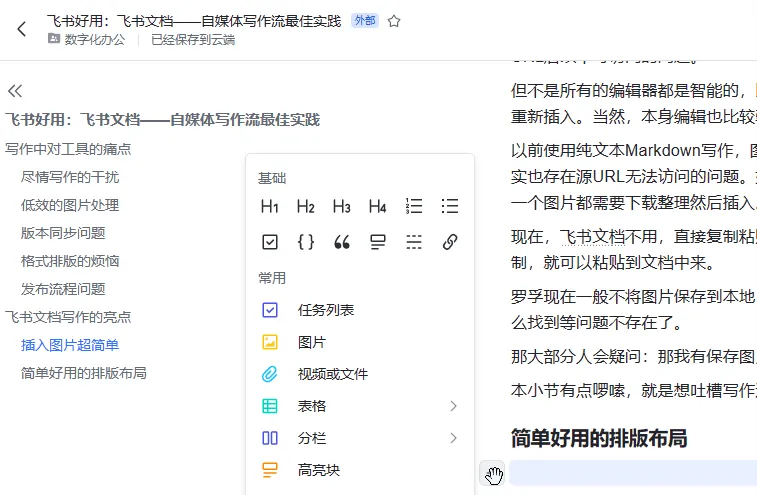Viewport: 757px width, 495px height.
Task: Insert a divider line
Action: pos(414,241)
